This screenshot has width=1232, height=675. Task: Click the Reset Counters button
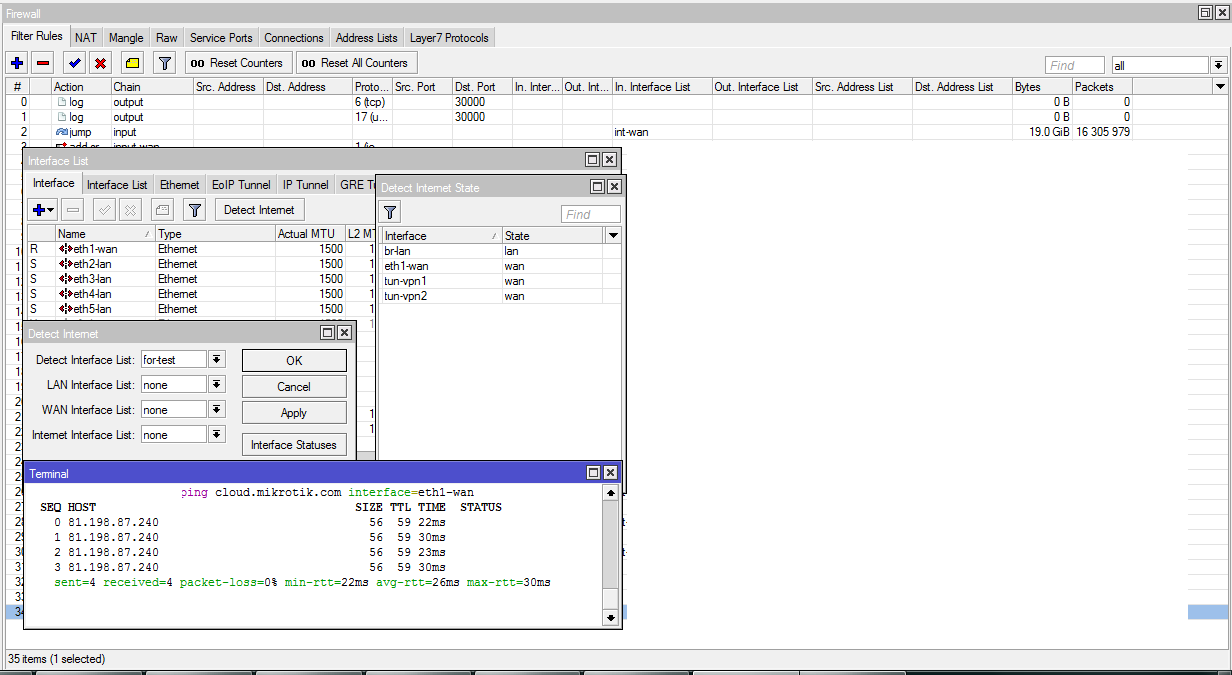[x=238, y=63]
